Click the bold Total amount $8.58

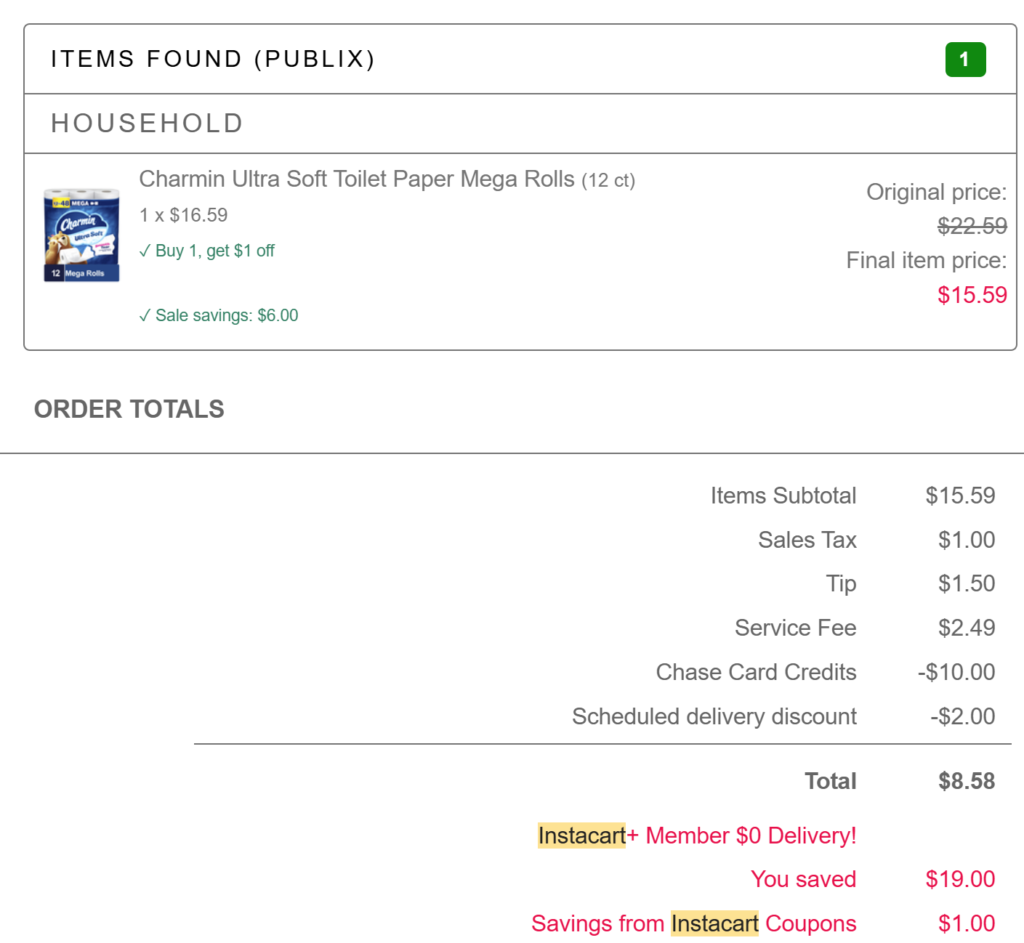click(966, 781)
